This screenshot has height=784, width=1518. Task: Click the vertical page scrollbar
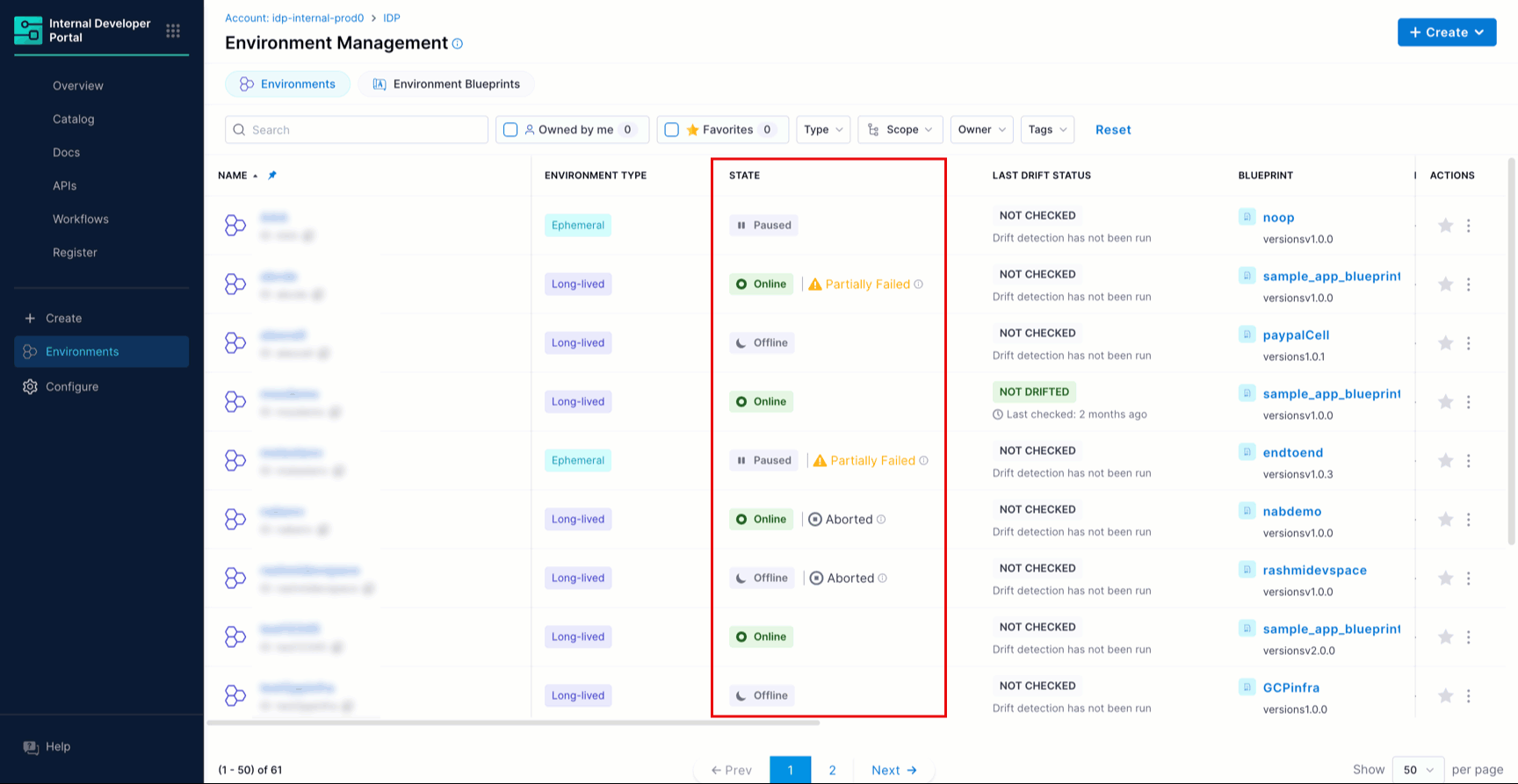tap(1512, 351)
